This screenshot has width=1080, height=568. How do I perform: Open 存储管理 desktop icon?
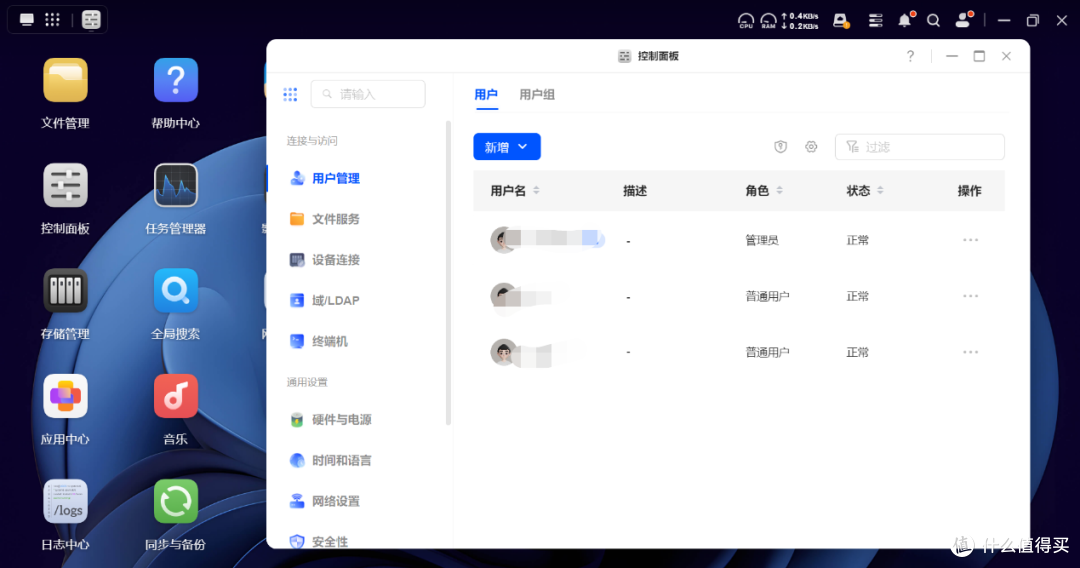[65, 291]
